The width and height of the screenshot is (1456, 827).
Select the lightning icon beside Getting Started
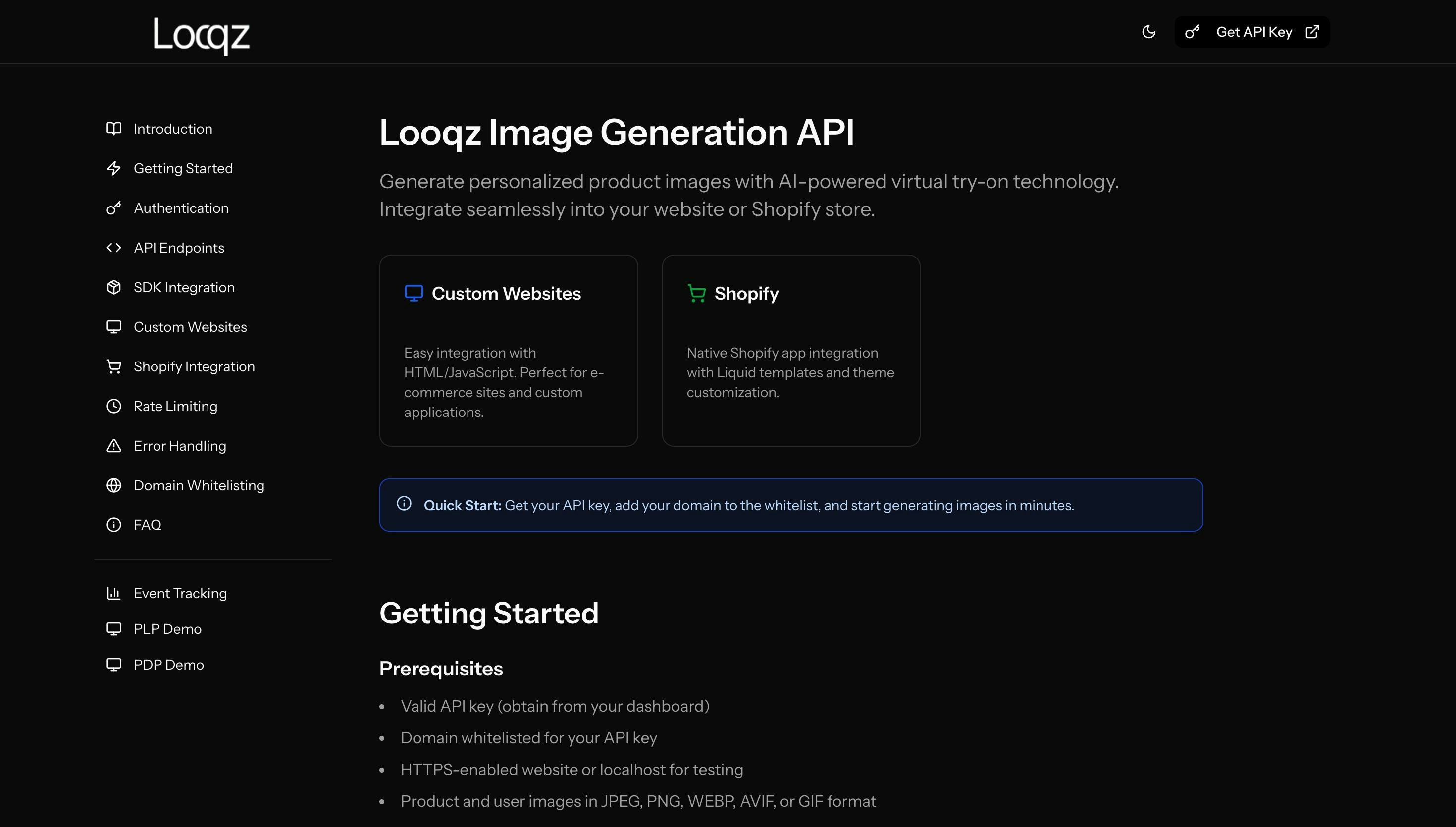pos(113,168)
